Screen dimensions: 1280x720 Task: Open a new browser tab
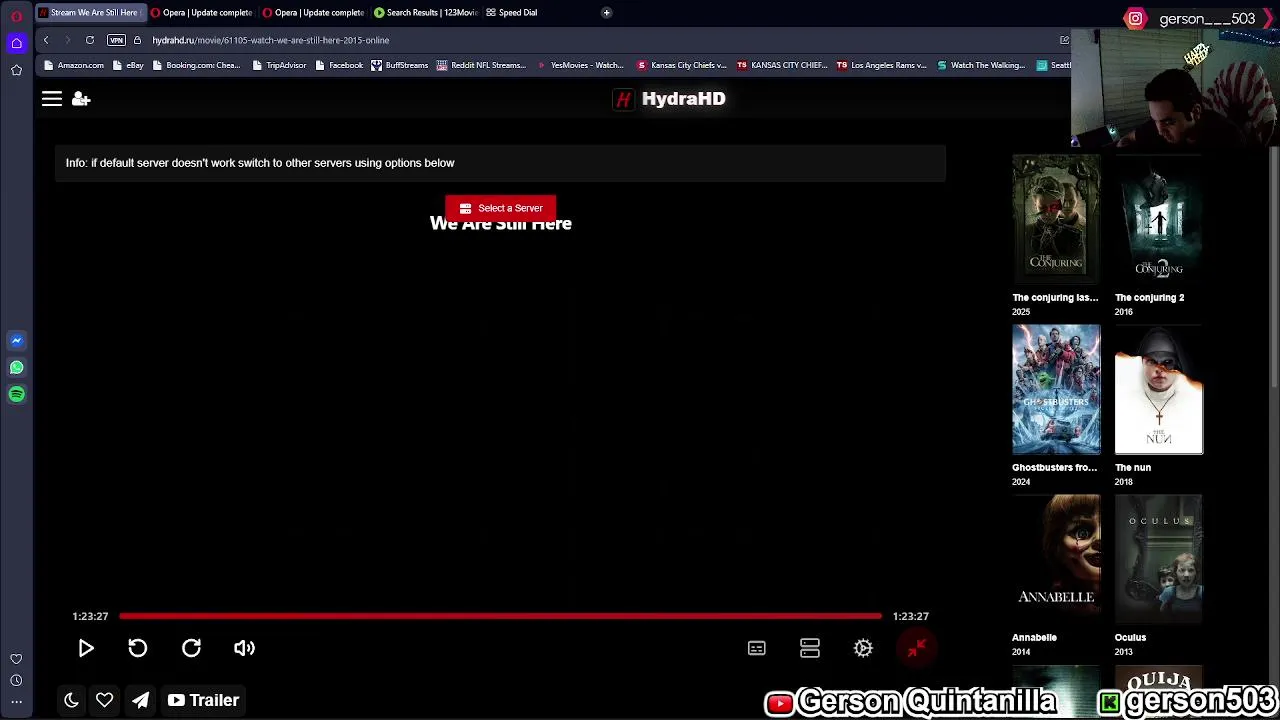[606, 13]
